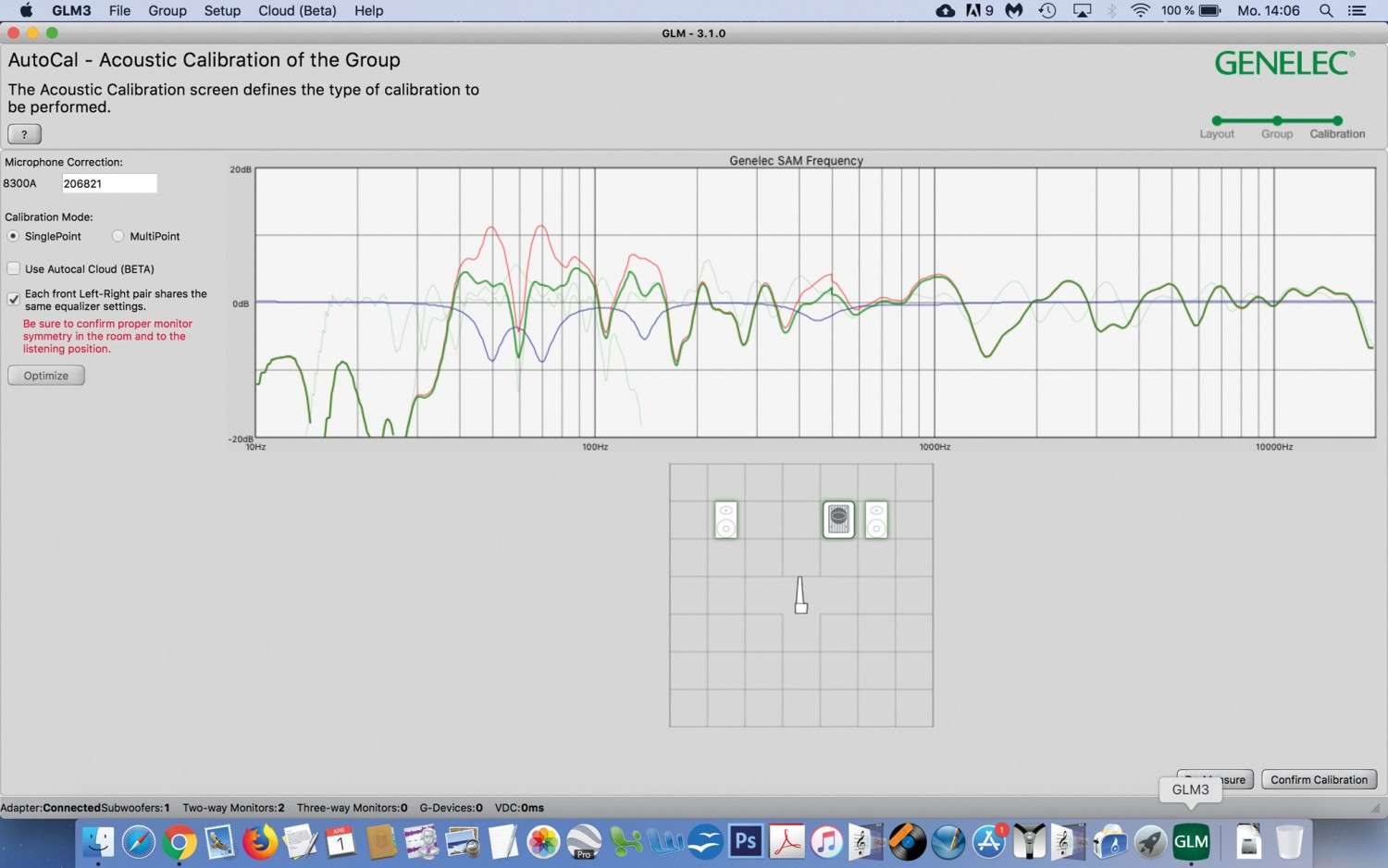Open the vinyl record app in Dock
This screenshot has height=868, width=1388.
908,841
